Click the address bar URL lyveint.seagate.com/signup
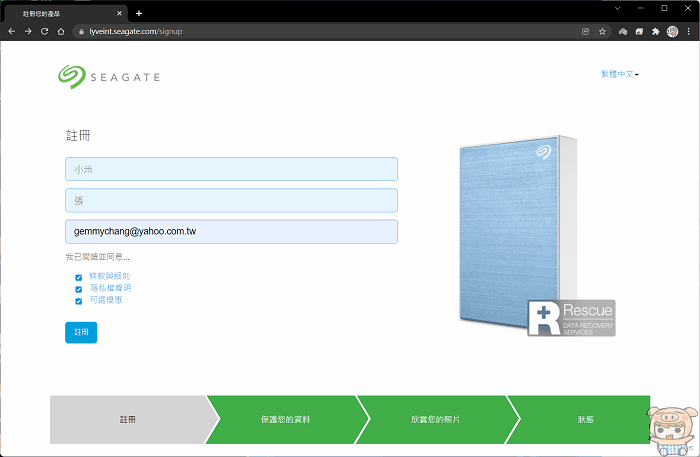This screenshot has height=457, width=700. [x=136, y=32]
